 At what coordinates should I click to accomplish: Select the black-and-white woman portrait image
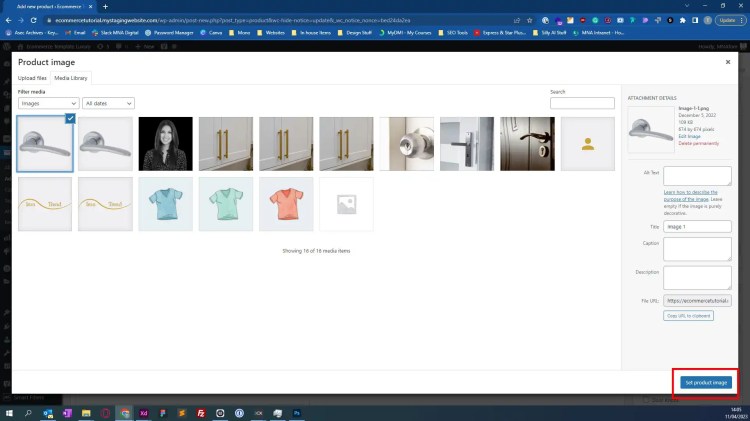tap(165, 144)
